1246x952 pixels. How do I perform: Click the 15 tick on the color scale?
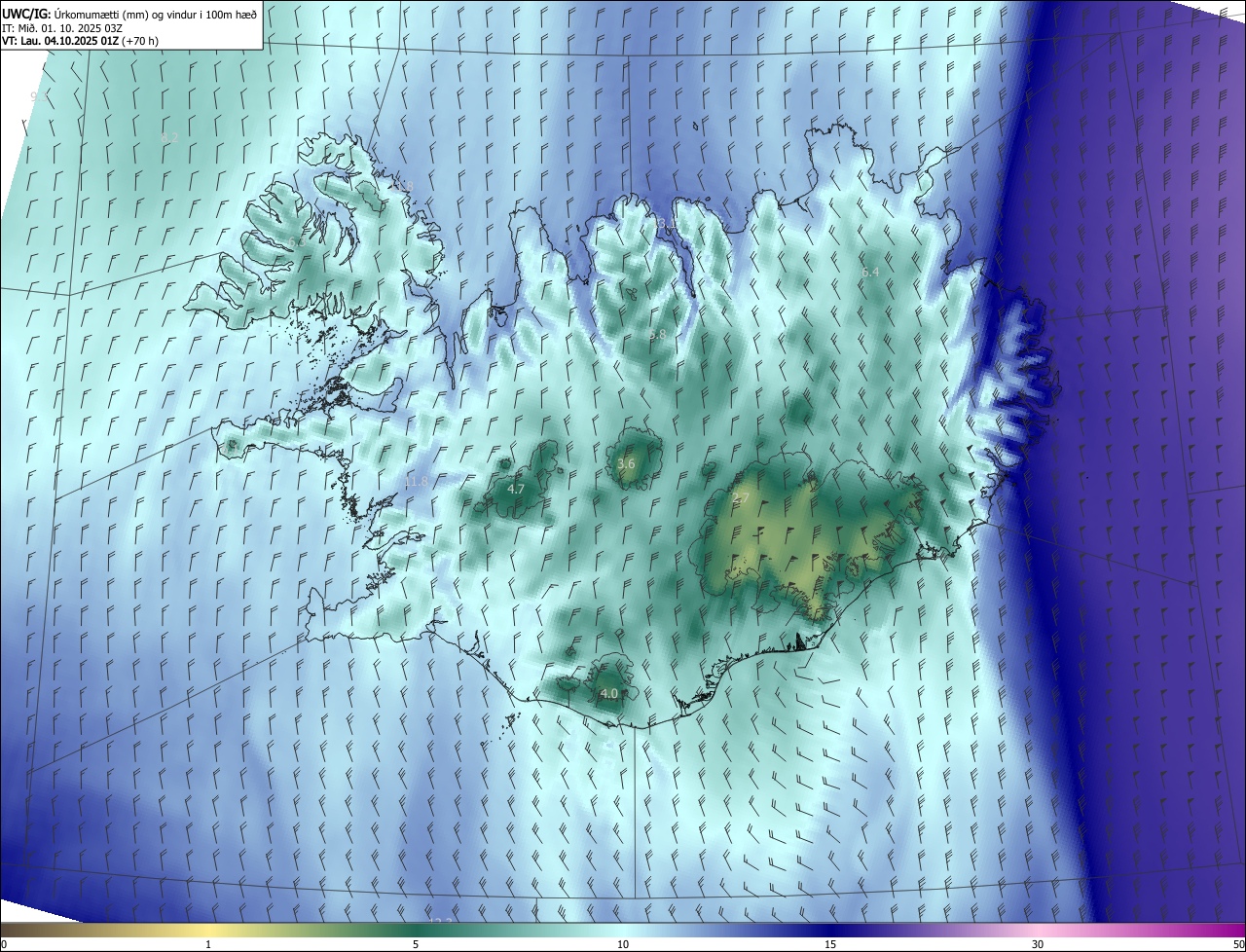[x=830, y=944]
